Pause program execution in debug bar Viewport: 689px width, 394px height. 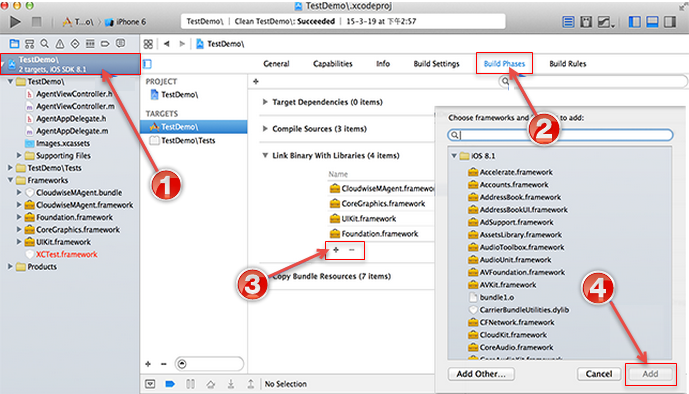(x=190, y=384)
